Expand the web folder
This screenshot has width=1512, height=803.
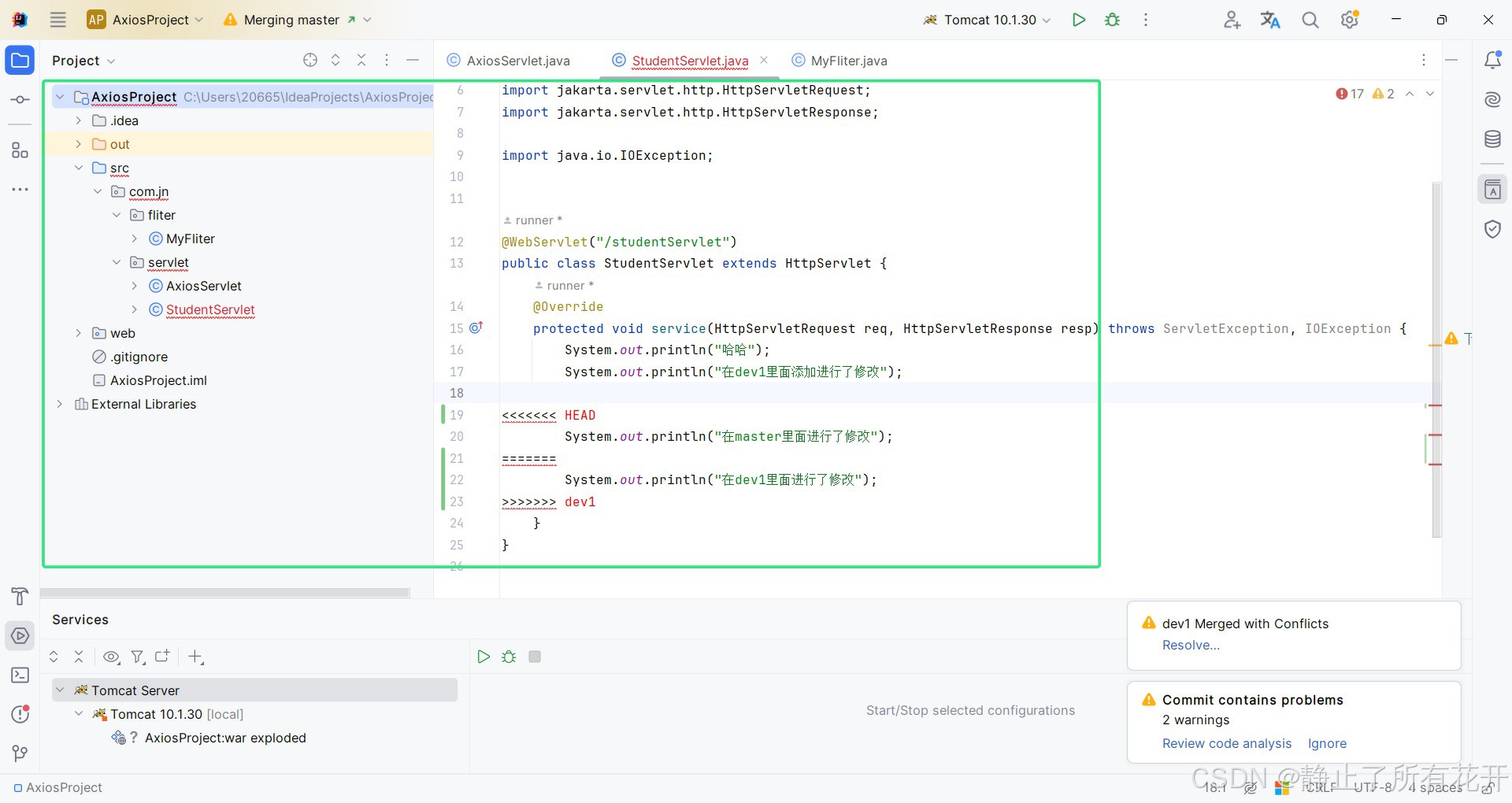click(x=78, y=333)
